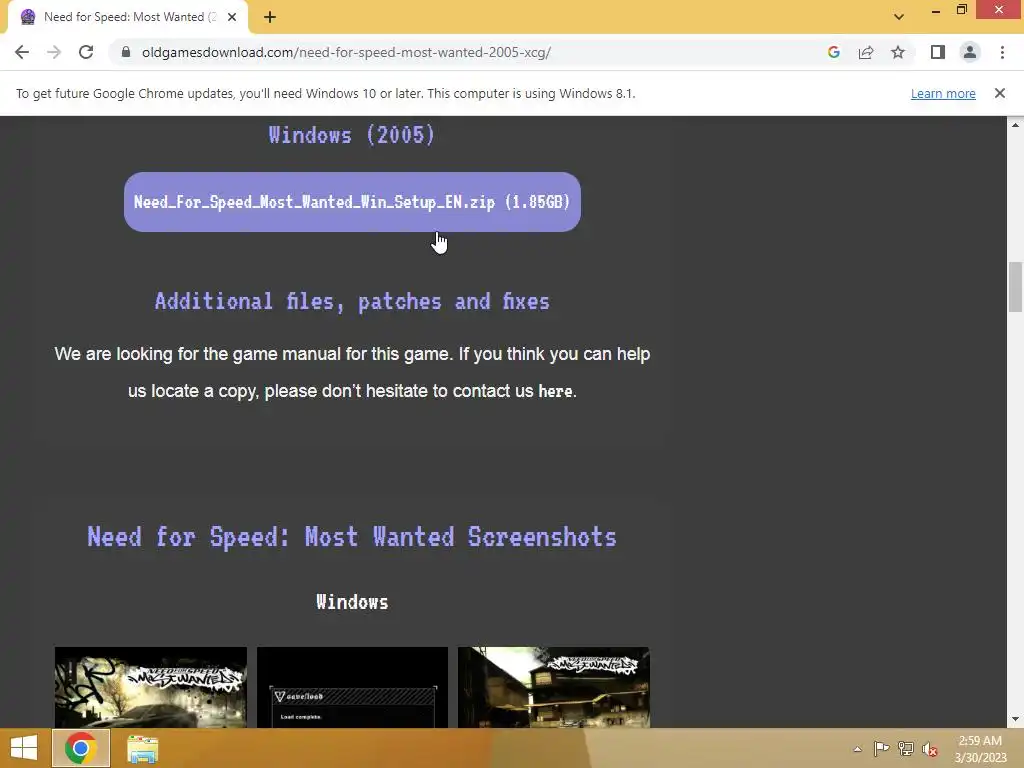
Task: Open Chrome's three-dot menu
Action: [1002, 52]
